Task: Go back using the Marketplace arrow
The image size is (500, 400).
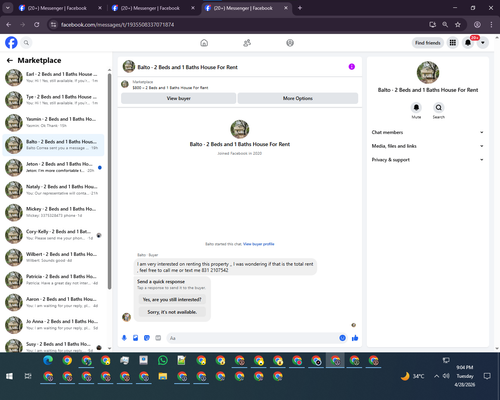Action: [10, 60]
